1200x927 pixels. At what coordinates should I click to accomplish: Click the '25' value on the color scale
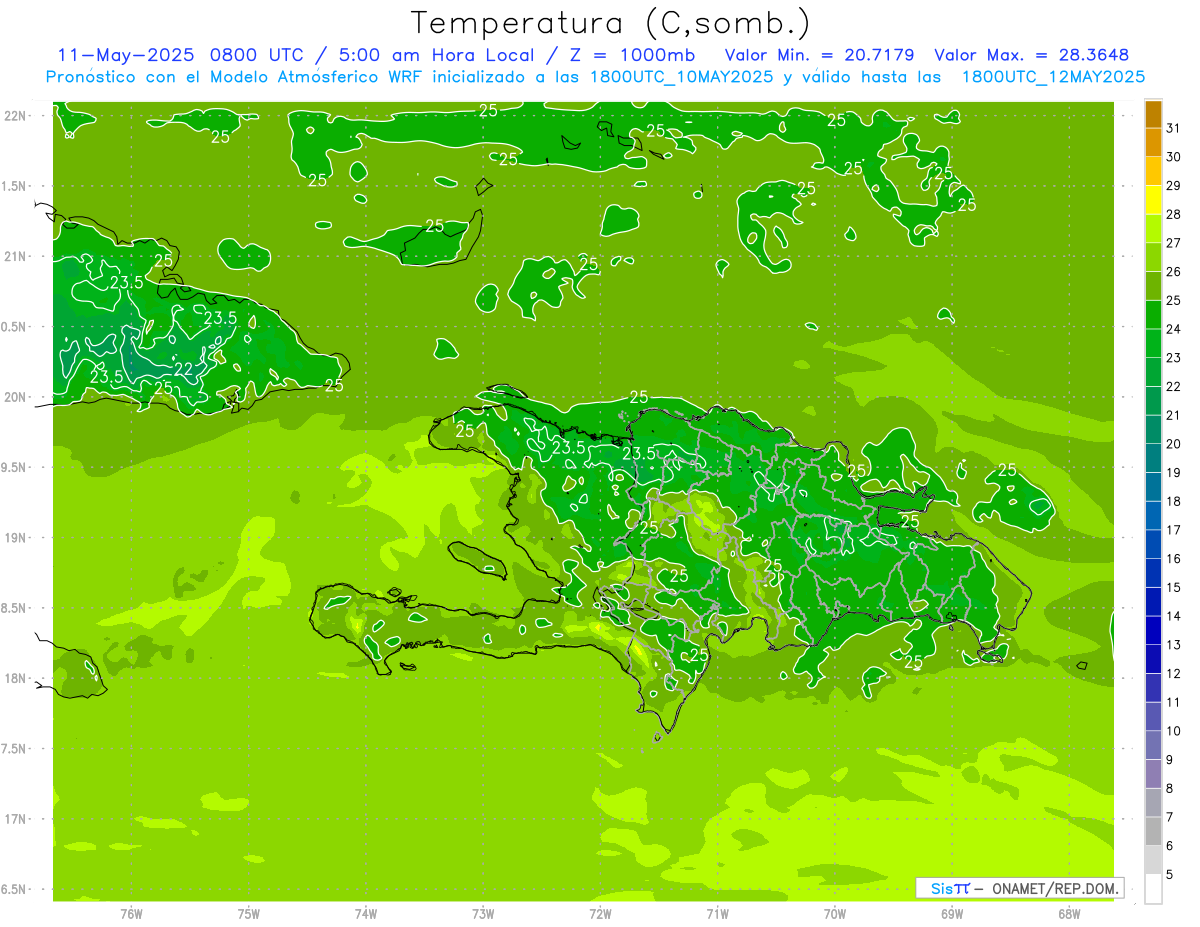(x=1174, y=300)
